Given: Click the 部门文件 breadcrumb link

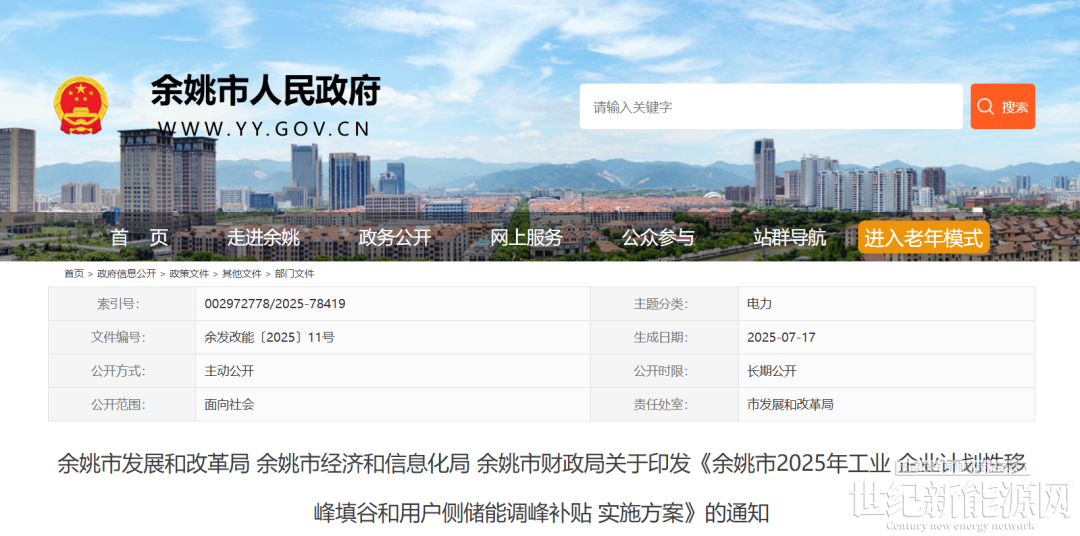Looking at the screenshot, I should pos(294,274).
